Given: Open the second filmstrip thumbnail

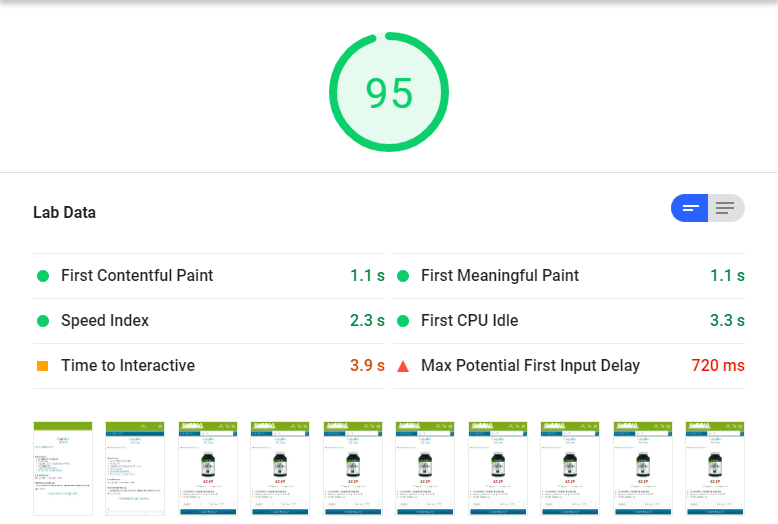Looking at the screenshot, I should 135,468.
